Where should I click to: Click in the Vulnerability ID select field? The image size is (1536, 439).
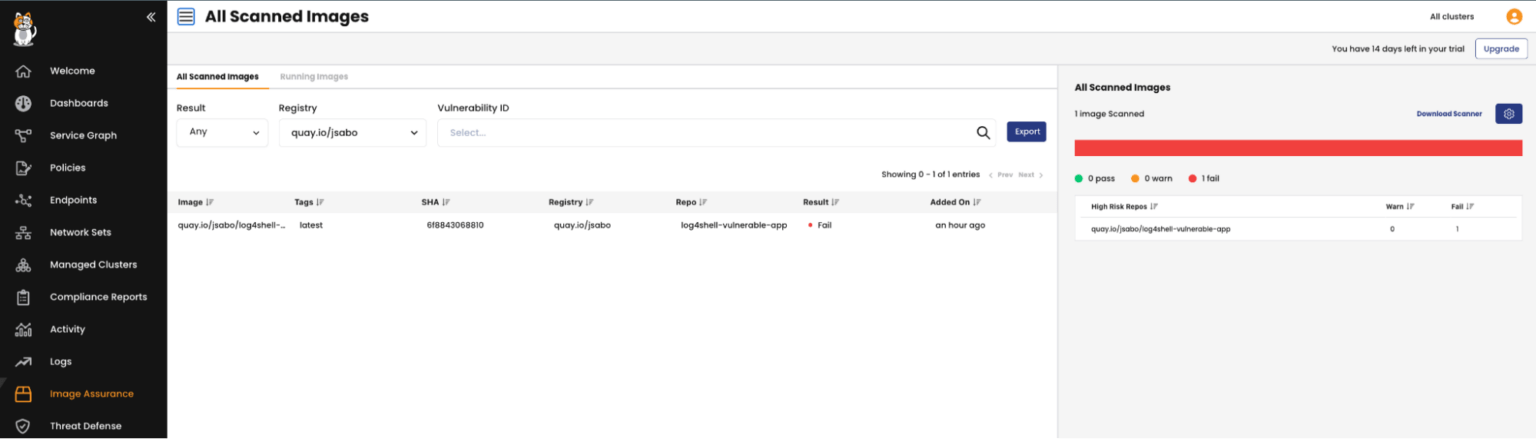click(x=716, y=132)
